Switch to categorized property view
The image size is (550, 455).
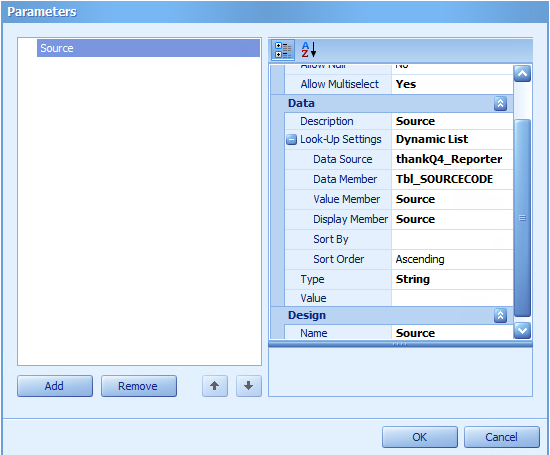[x=283, y=50]
